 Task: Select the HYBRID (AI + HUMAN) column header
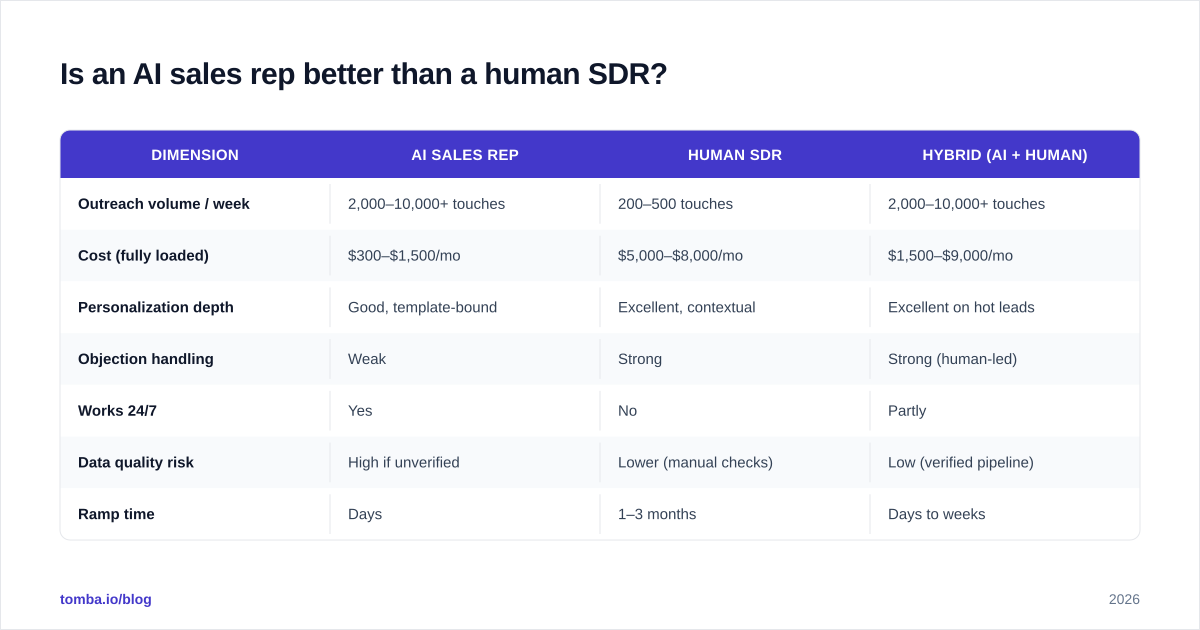click(x=1005, y=155)
